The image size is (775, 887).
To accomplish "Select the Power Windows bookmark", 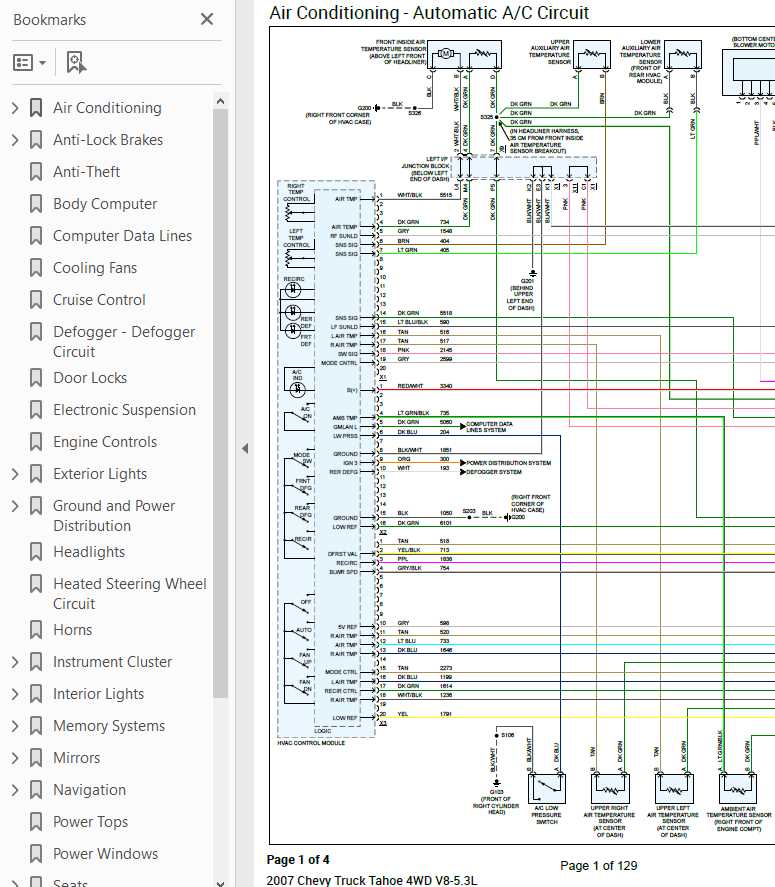I will click(x=106, y=854).
